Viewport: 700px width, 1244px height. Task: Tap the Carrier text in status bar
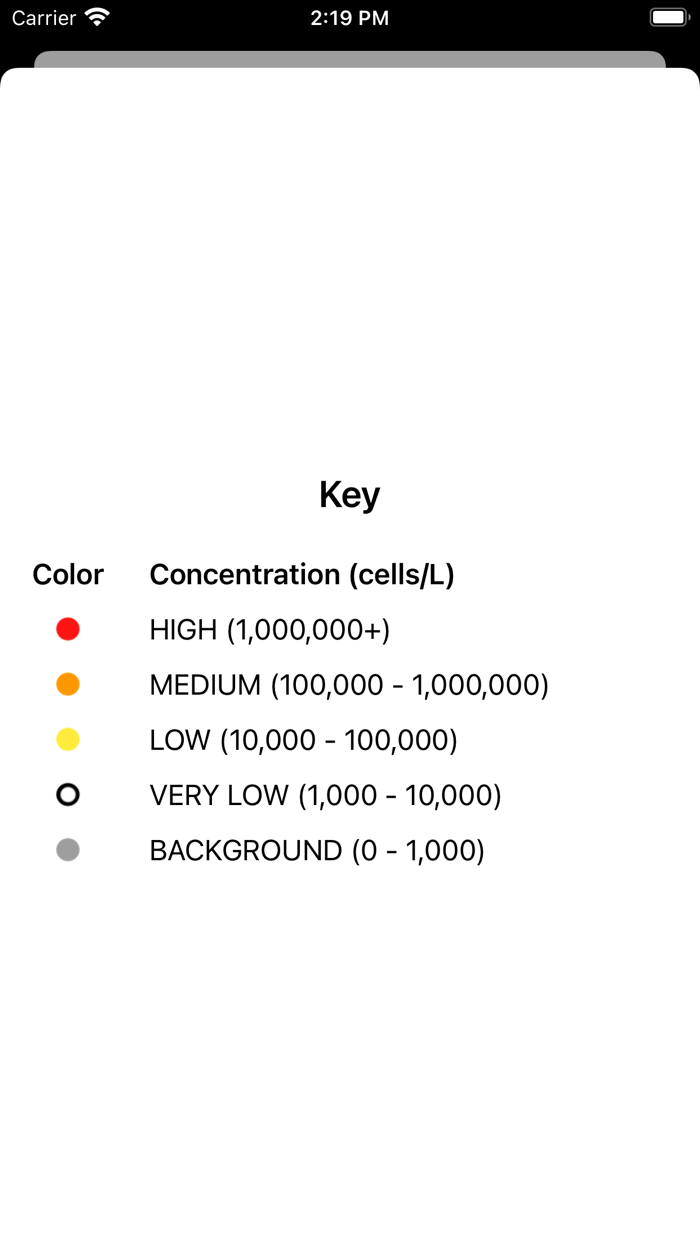(44, 17)
